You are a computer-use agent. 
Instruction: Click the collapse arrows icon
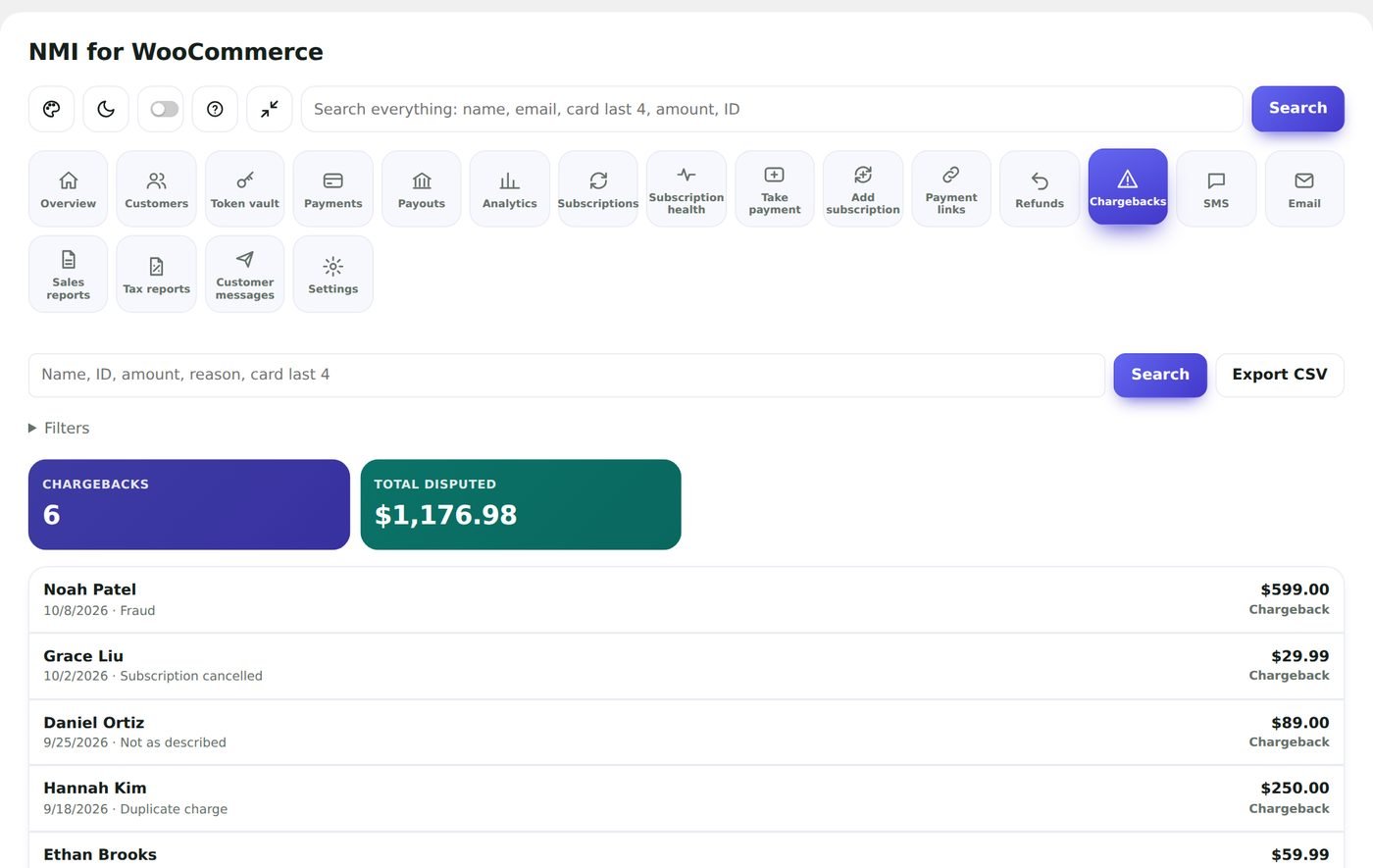[270, 109]
